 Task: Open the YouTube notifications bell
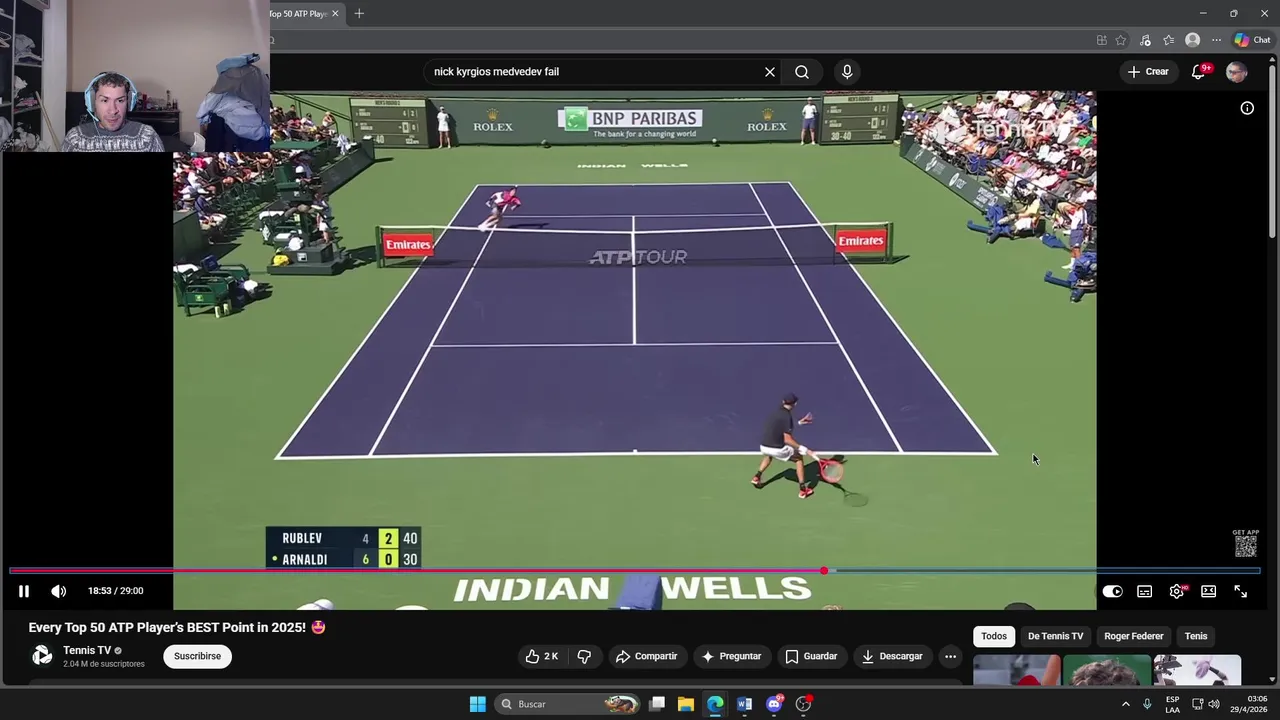1199,72
